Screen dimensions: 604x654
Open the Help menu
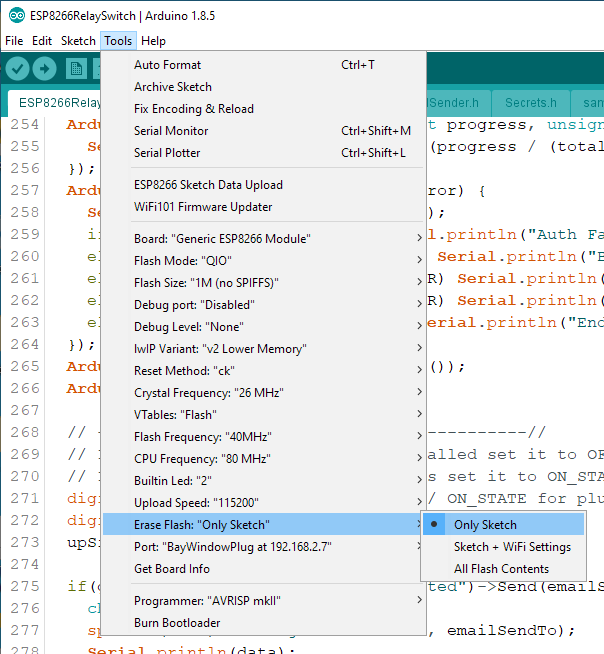coord(153,41)
